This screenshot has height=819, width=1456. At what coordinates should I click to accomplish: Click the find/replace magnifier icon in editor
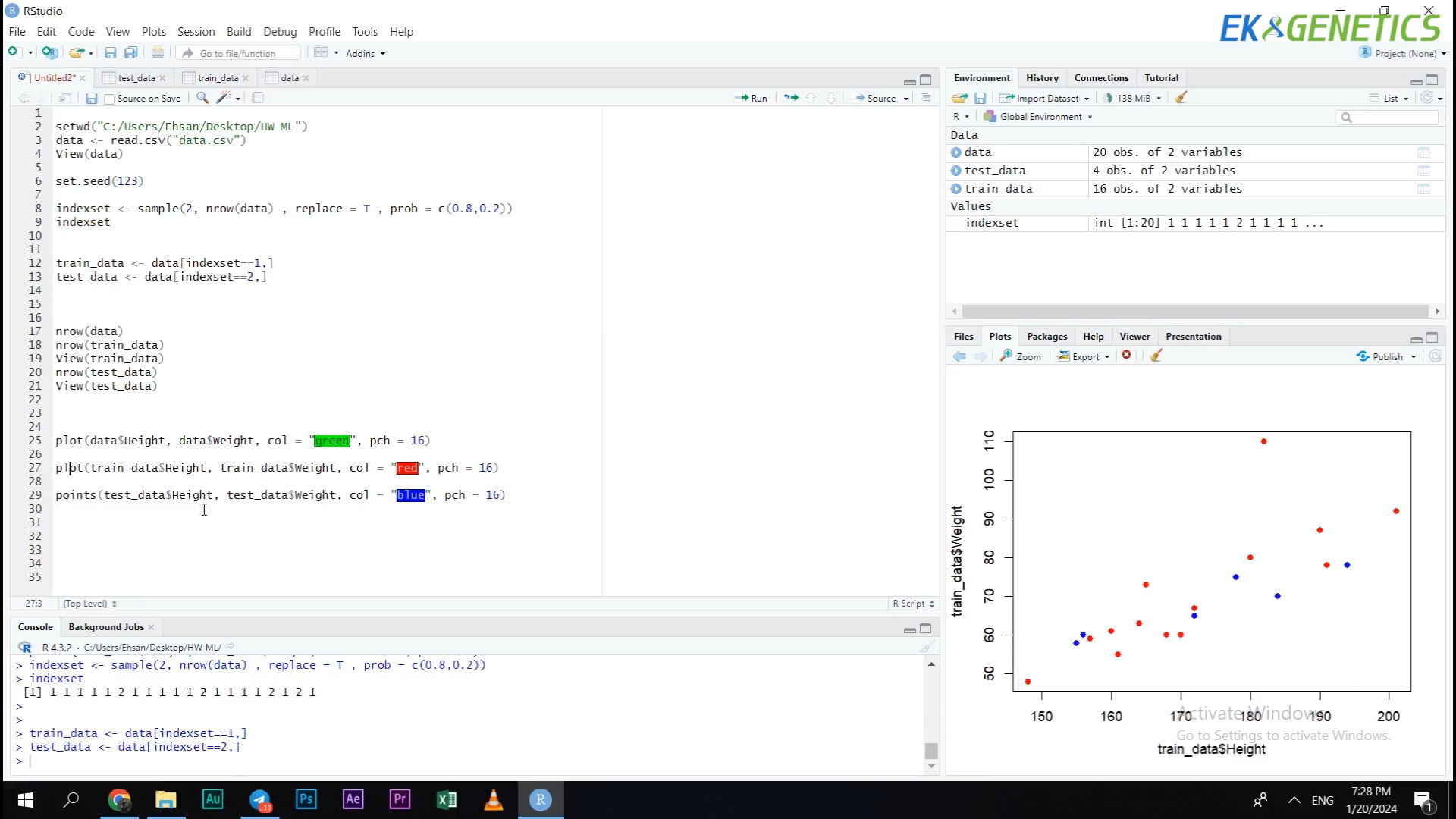click(202, 98)
